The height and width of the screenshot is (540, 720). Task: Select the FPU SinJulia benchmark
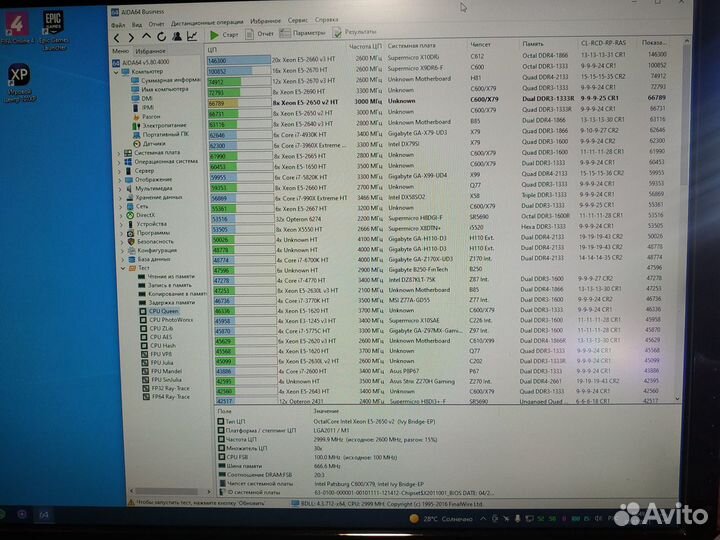pos(162,380)
